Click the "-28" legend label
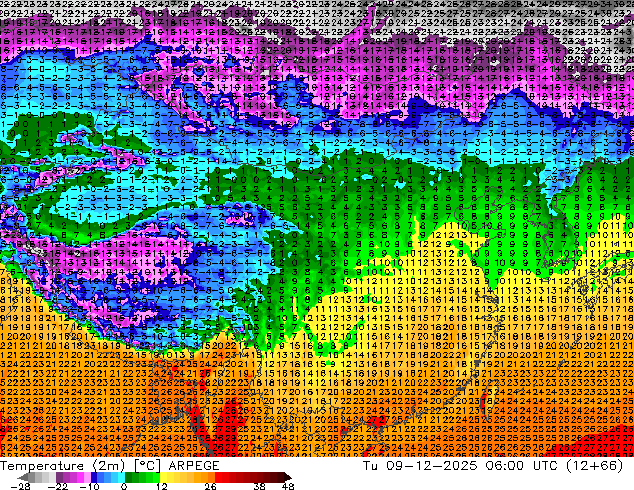This screenshot has width=634, height=490. 20,486
